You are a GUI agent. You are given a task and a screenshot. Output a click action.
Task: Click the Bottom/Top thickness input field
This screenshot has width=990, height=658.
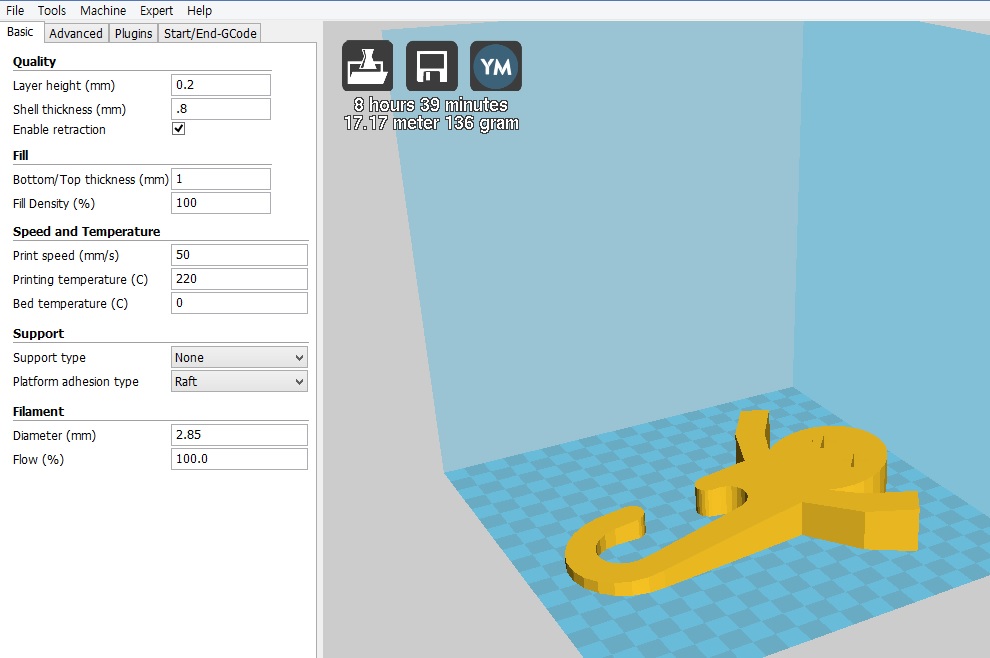coord(221,179)
